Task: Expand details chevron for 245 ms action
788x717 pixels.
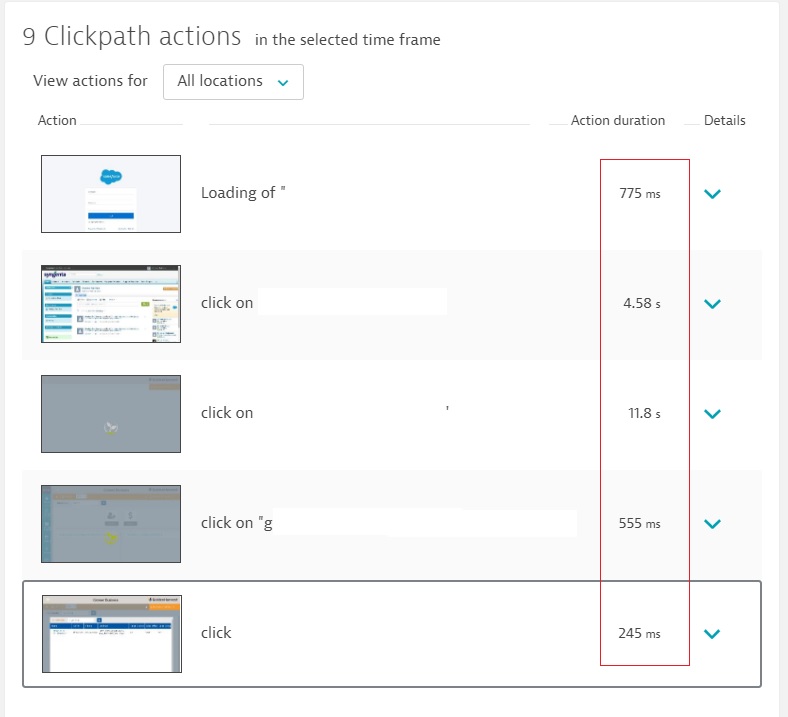Action: [712, 634]
